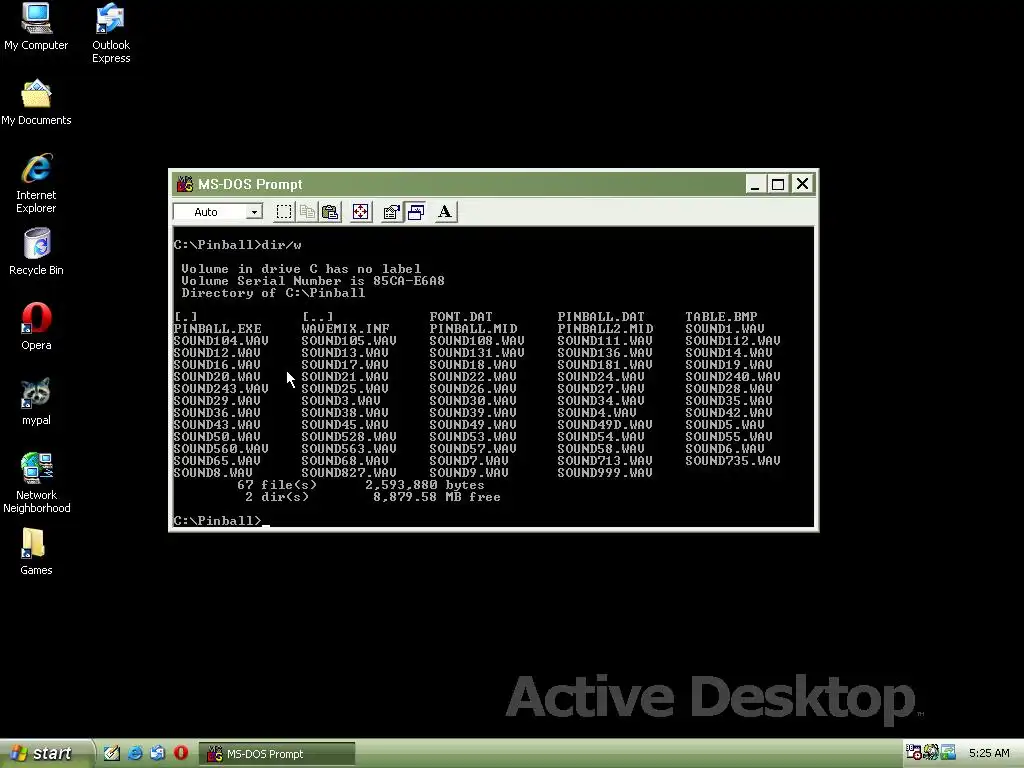Toggle the Background toolbar button in MS-DOS Prompt
This screenshot has width=1024, height=768.
click(415, 212)
